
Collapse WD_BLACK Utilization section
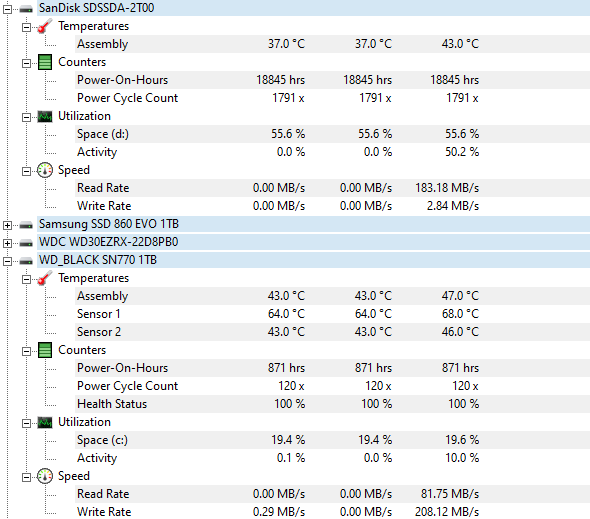tap(26, 423)
